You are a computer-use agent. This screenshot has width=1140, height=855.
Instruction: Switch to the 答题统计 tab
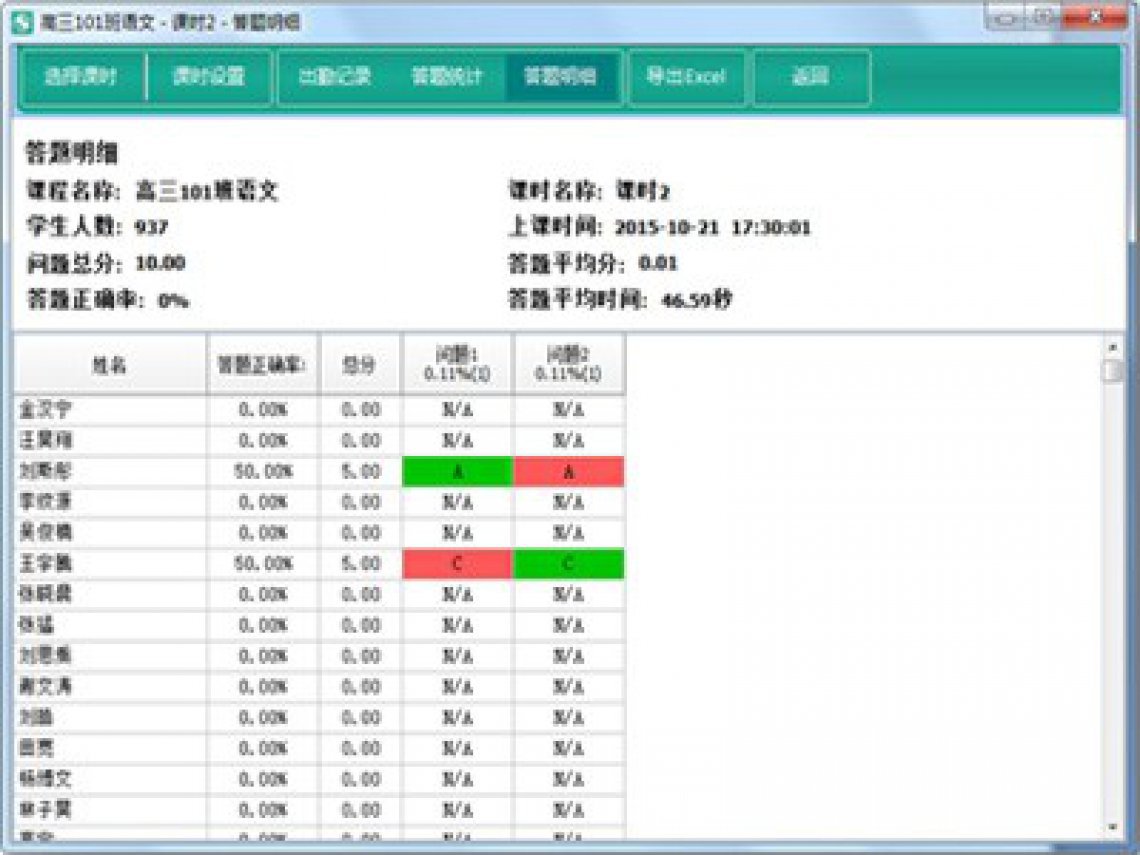(447, 77)
